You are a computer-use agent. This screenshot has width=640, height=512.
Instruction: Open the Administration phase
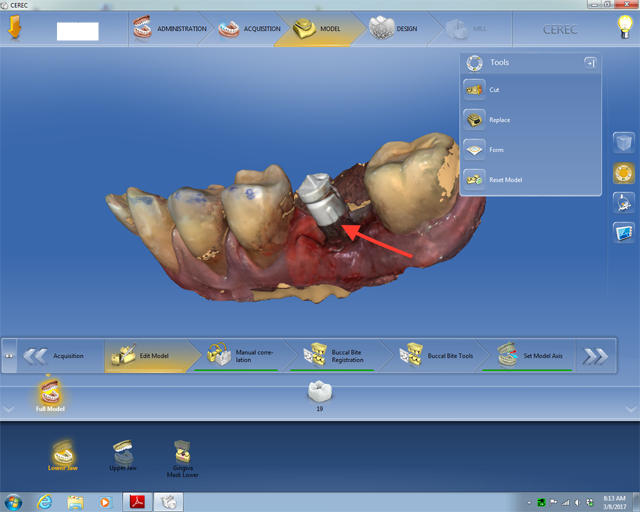(170, 29)
